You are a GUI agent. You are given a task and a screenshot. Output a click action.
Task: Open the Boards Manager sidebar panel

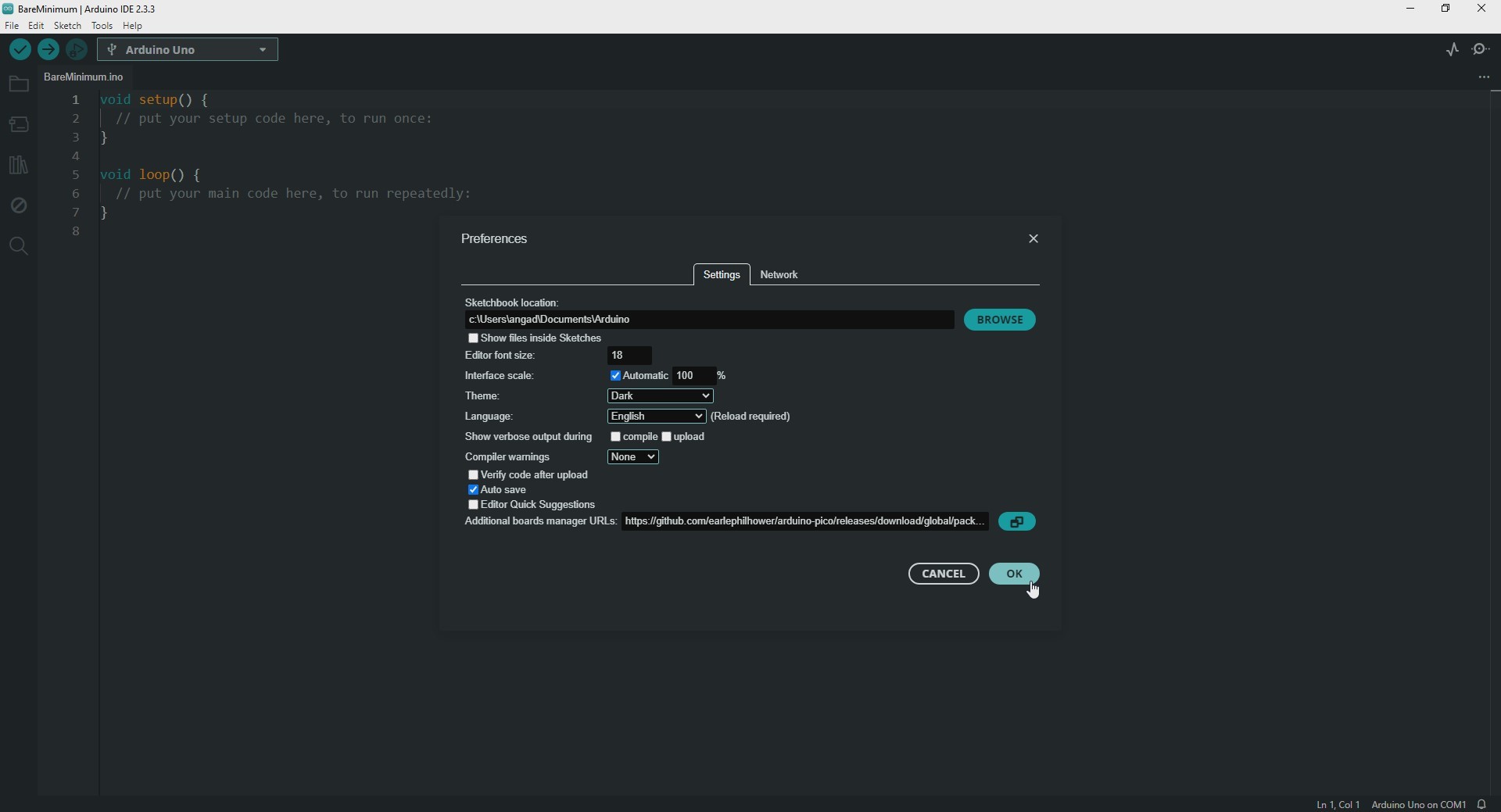pos(19,125)
